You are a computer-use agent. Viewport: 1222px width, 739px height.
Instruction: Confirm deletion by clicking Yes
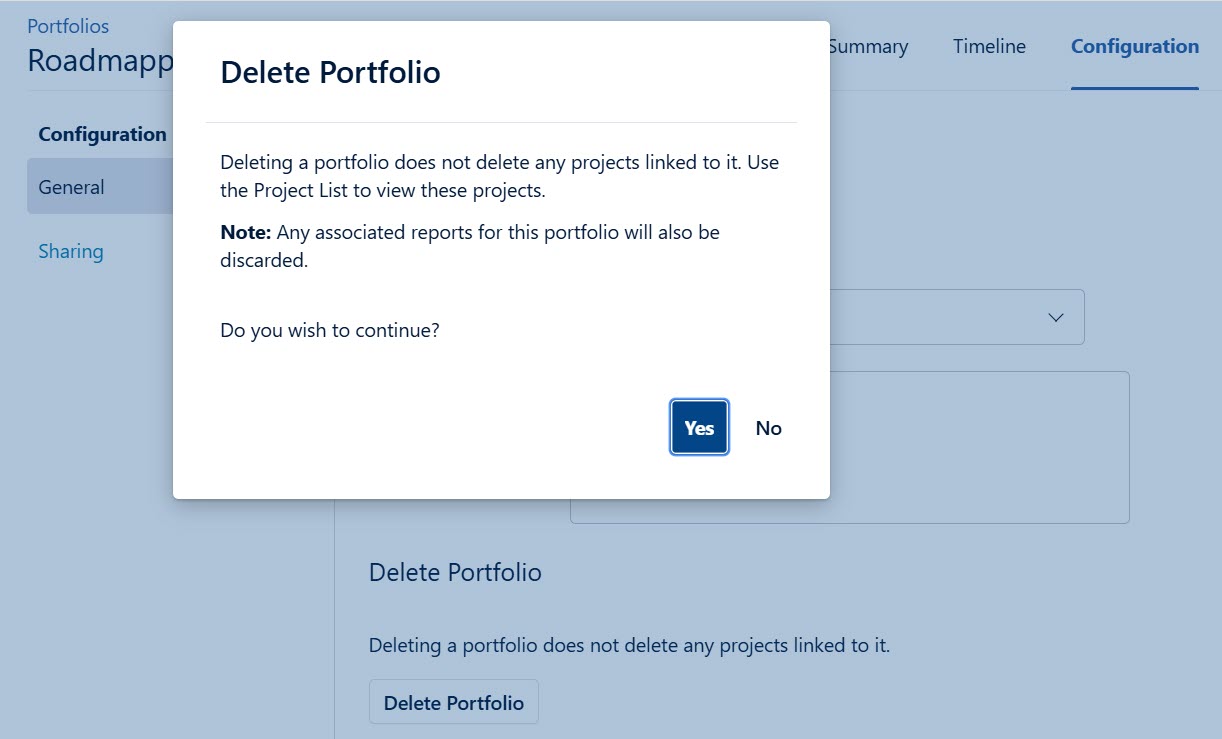tap(698, 427)
